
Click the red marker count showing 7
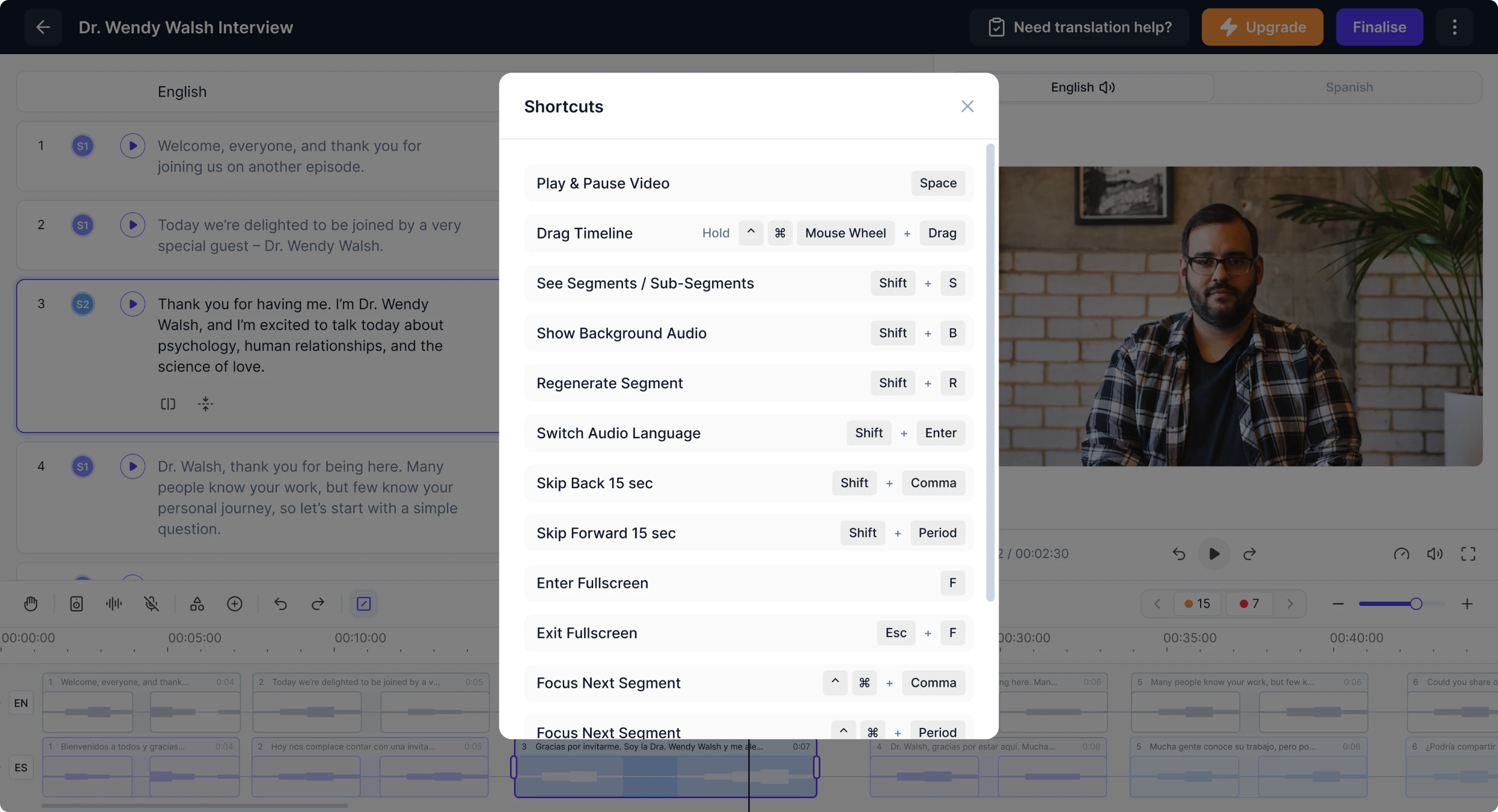[x=1249, y=604]
